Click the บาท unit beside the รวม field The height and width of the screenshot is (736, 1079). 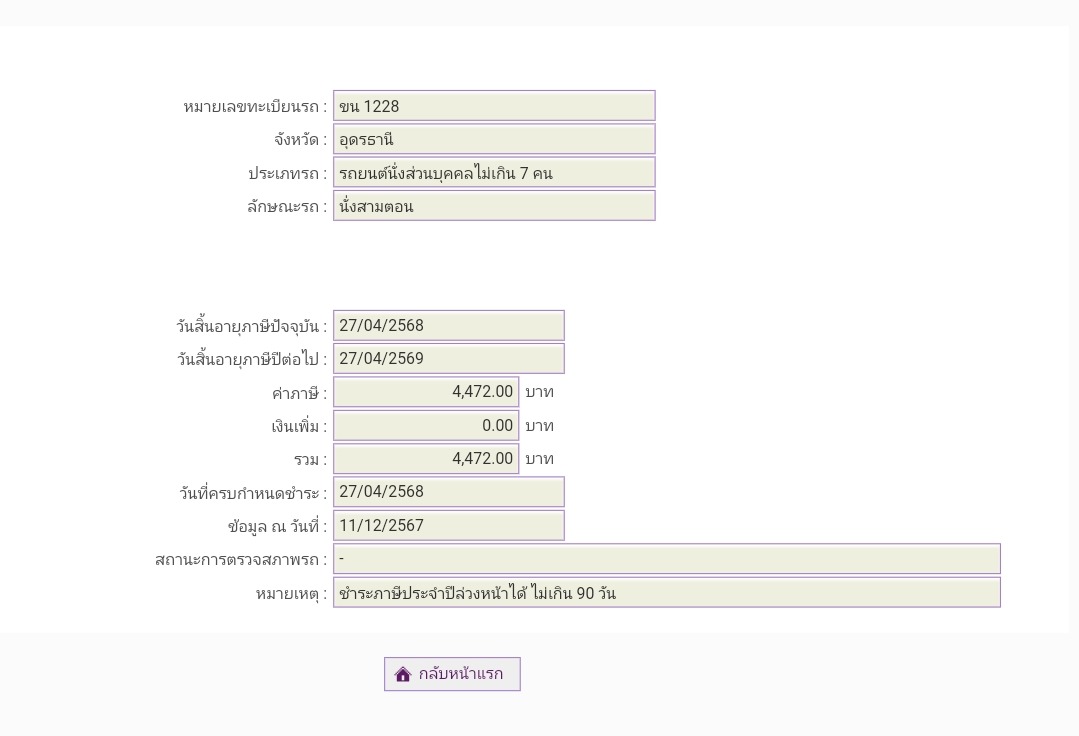click(539, 459)
